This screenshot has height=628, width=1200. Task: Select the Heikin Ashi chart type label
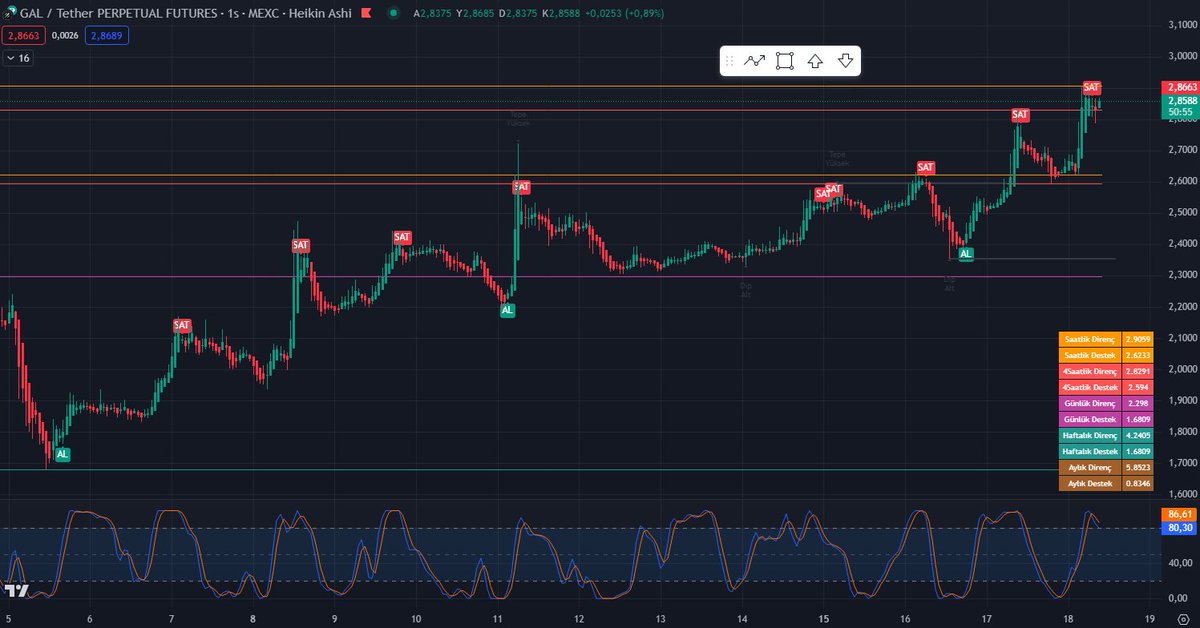(320, 13)
